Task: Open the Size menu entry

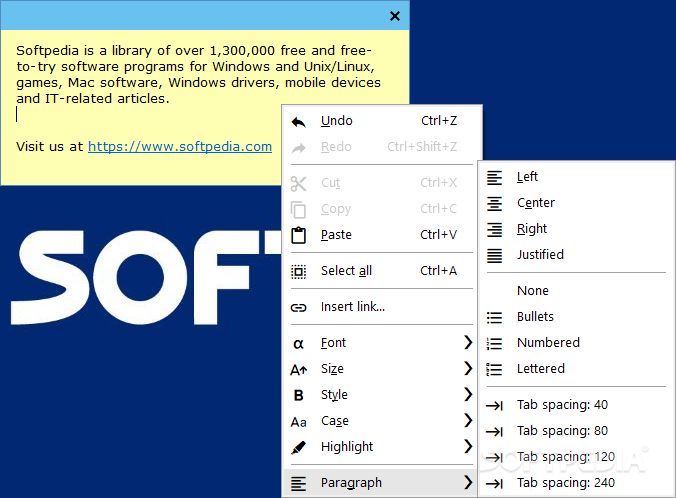Action: [382, 369]
